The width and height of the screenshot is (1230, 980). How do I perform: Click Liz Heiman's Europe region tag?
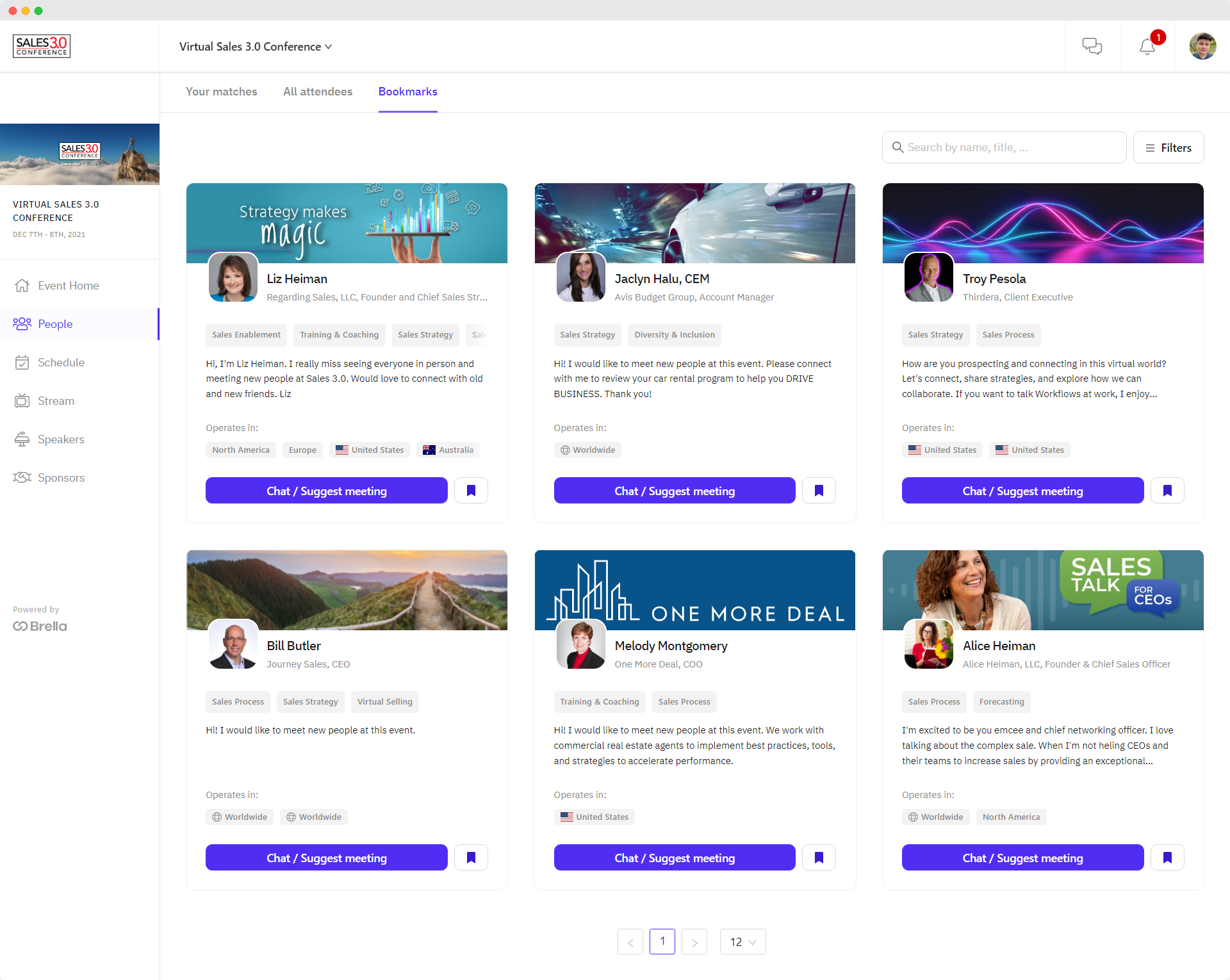coord(302,450)
